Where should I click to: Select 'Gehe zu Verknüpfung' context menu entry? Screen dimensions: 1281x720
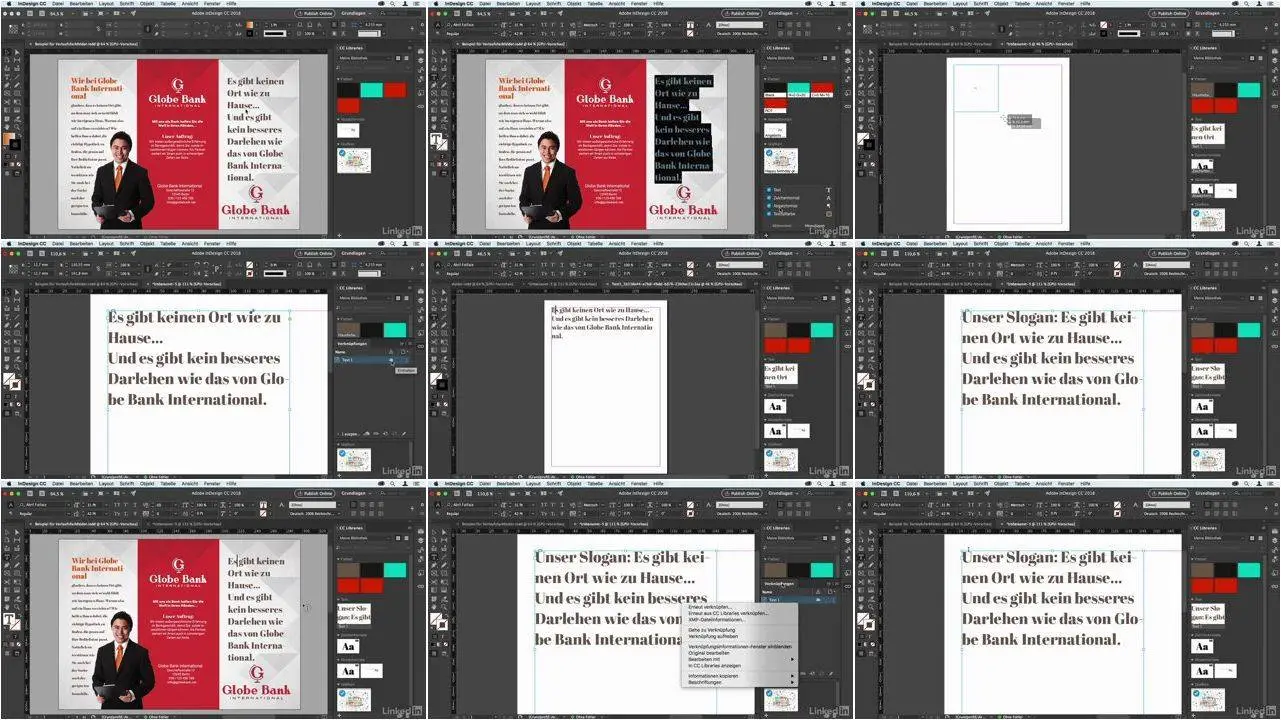pos(712,630)
